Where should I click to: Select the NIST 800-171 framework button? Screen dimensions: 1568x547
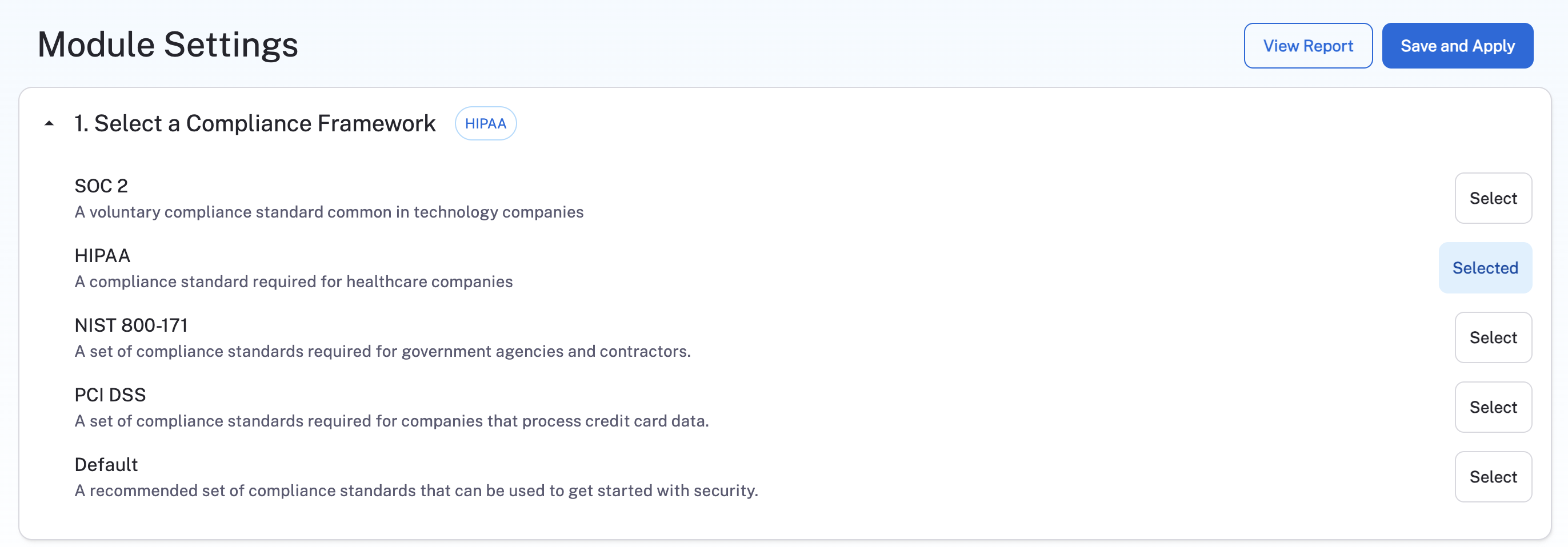pos(1493,337)
